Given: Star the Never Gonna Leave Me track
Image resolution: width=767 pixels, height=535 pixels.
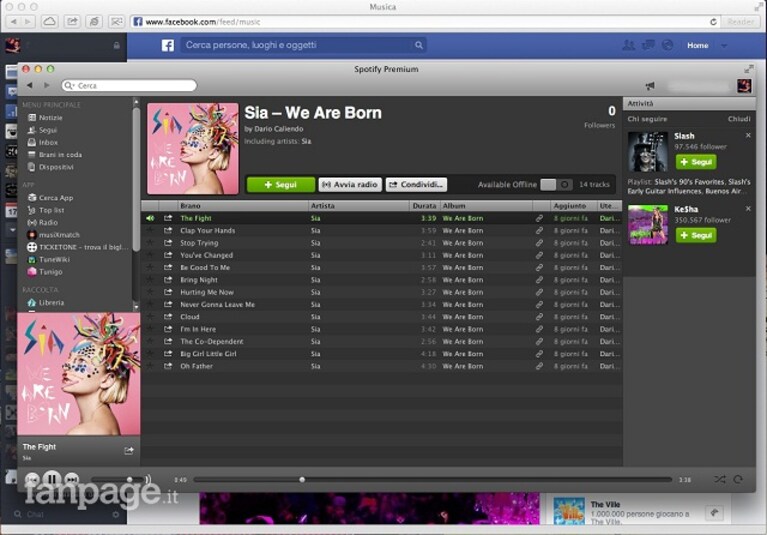Looking at the screenshot, I should coord(150,304).
